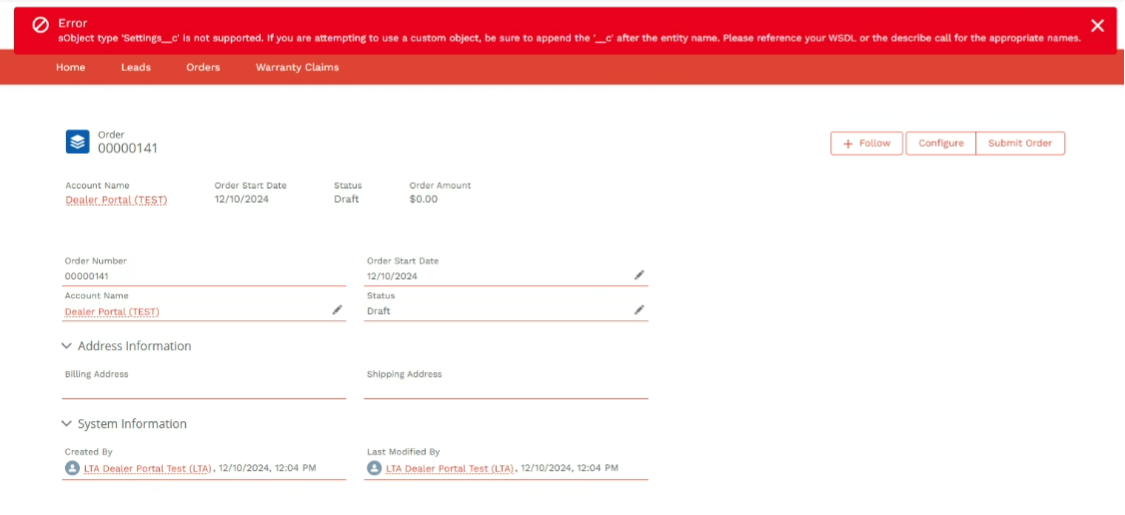
Task: Collapse the System Information section
Action: (67, 424)
